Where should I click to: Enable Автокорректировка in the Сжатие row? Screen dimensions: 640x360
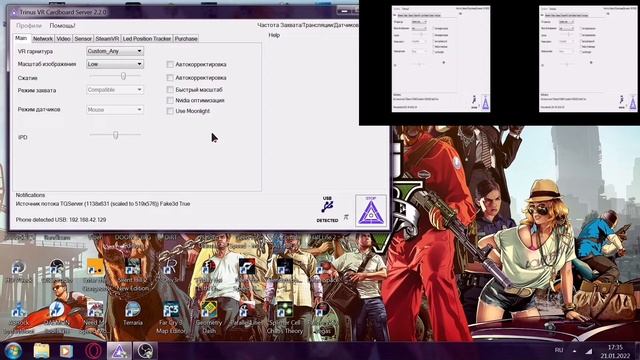click(170, 78)
